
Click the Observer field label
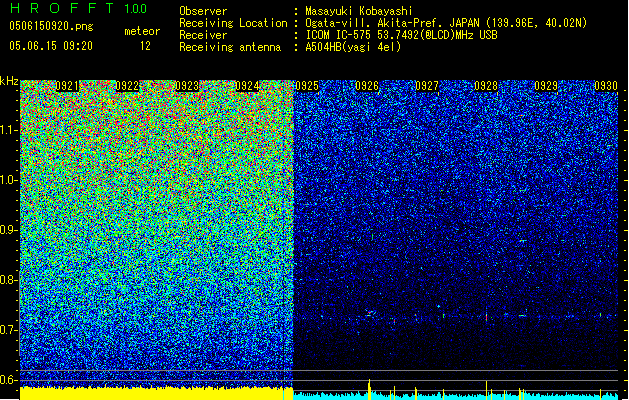click(x=203, y=11)
